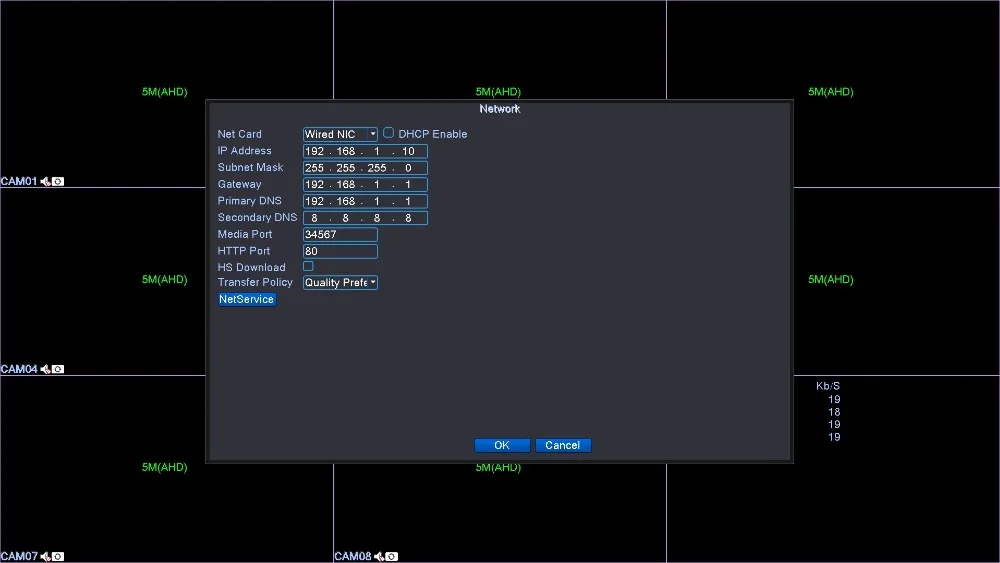Click the muted audio icon beside CAM04

45,369
